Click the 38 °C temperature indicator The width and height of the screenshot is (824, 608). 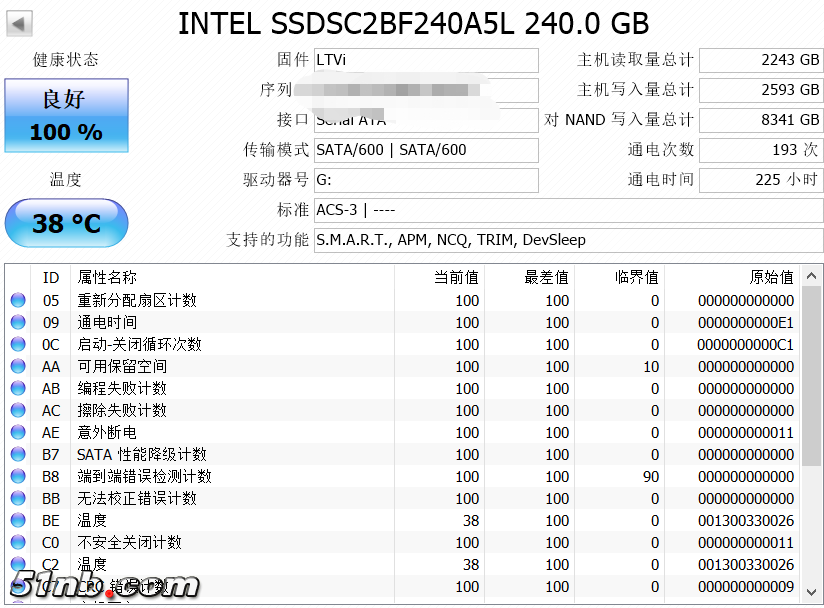coord(66,222)
